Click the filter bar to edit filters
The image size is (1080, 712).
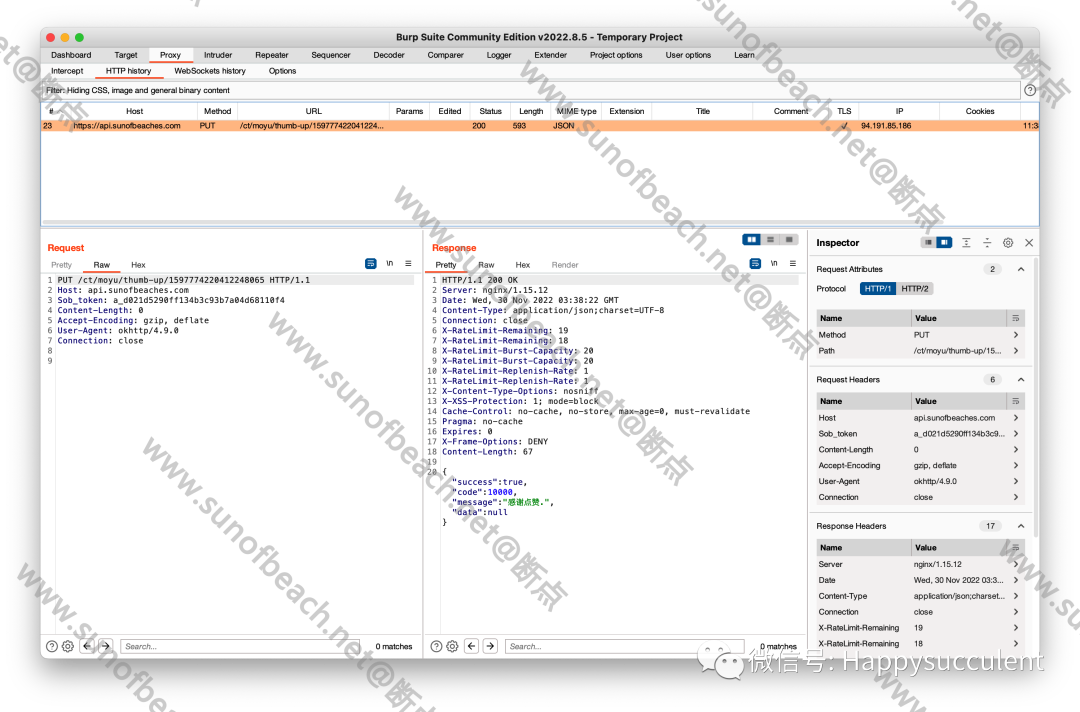pyautogui.click(x=530, y=90)
